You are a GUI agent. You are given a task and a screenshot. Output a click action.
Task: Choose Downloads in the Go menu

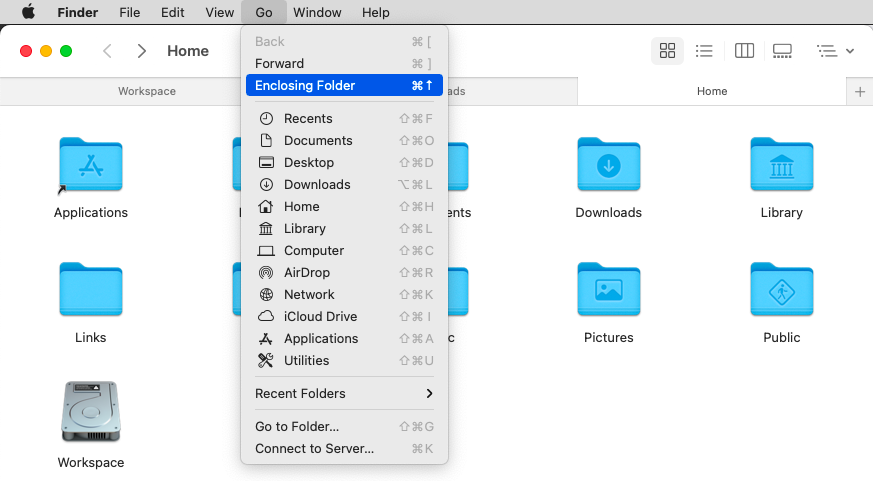pyautogui.click(x=344, y=184)
